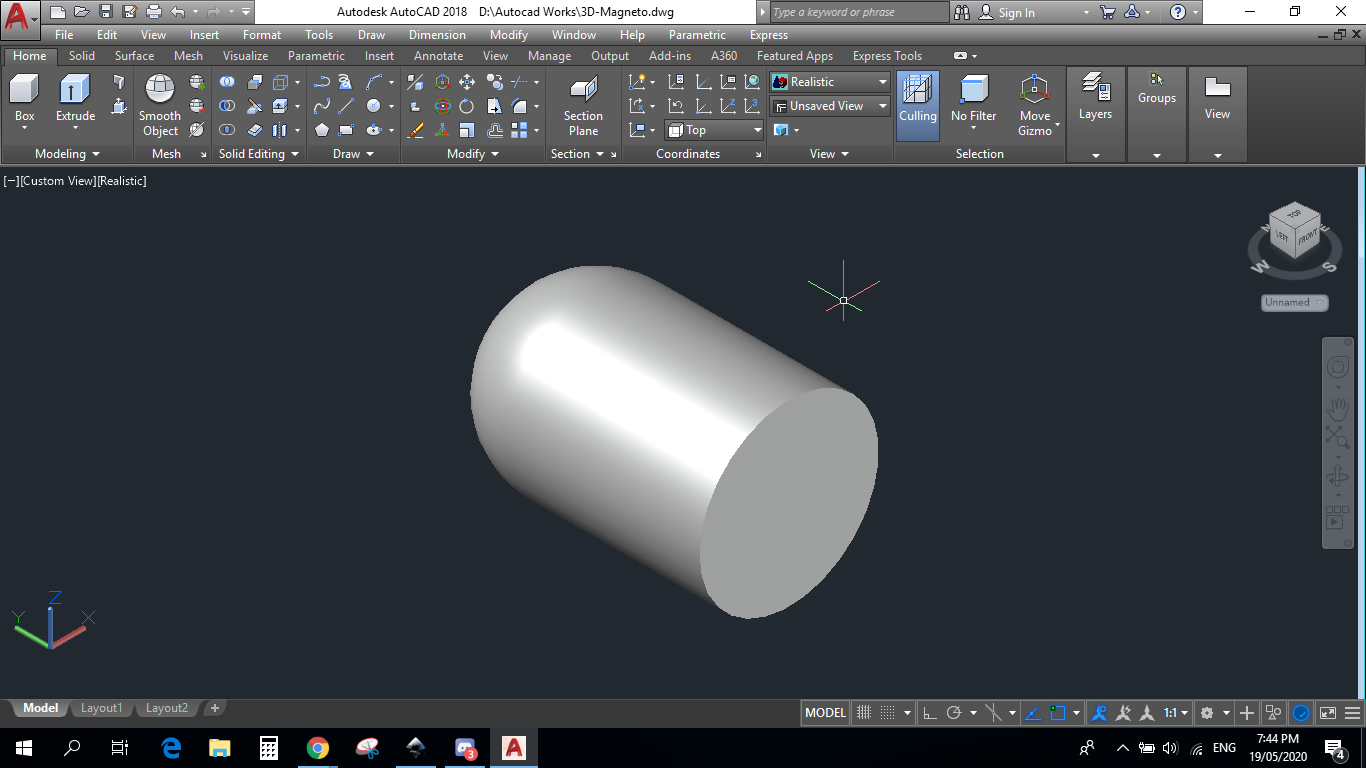Image resolution: width=1366 pixels, height=768 pixels.
Task: Open the Unsaved View dropdown
Action: [830, 106]
